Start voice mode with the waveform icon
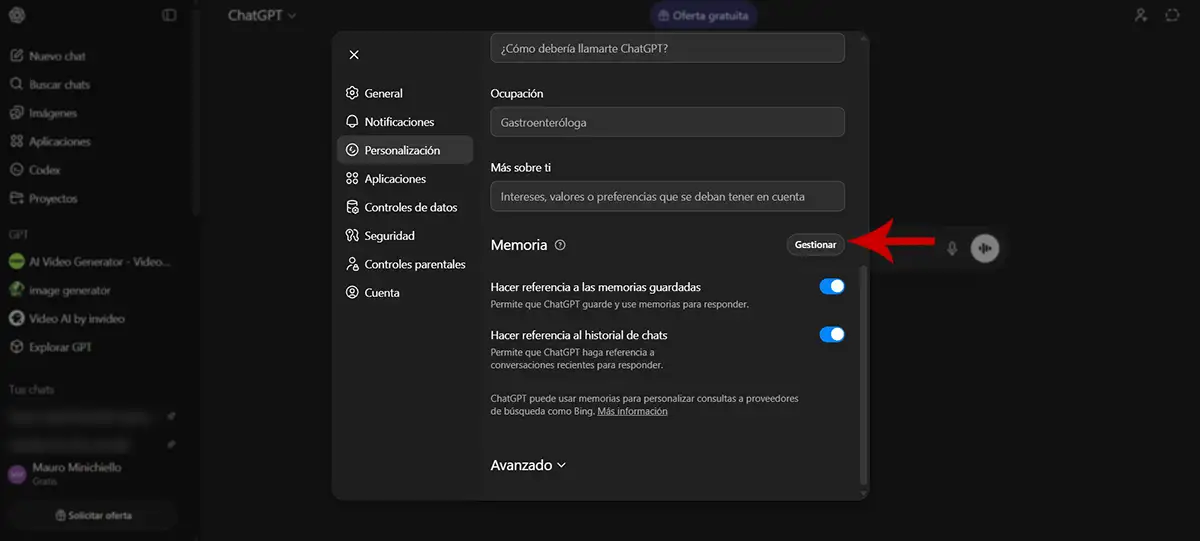Image resolution: width=1200 pixels, height=541 pixels. pos(985,248)
